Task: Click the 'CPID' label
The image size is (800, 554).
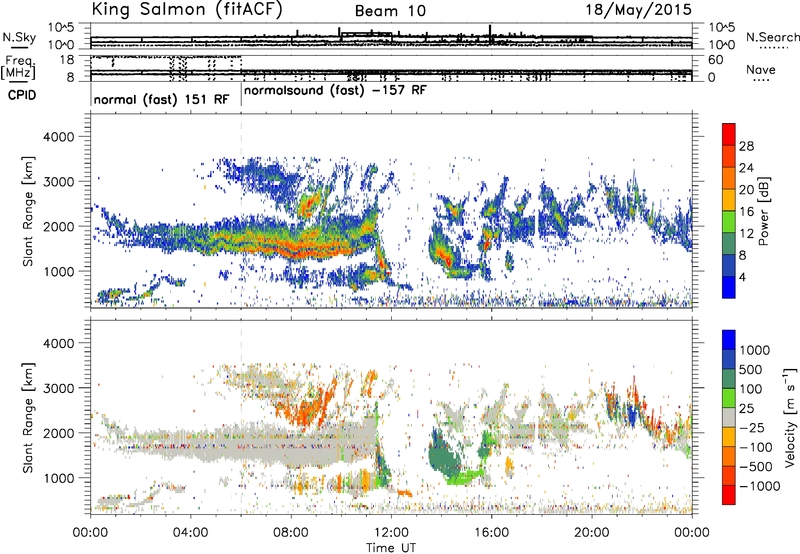Action: click(x=21, y=95)
